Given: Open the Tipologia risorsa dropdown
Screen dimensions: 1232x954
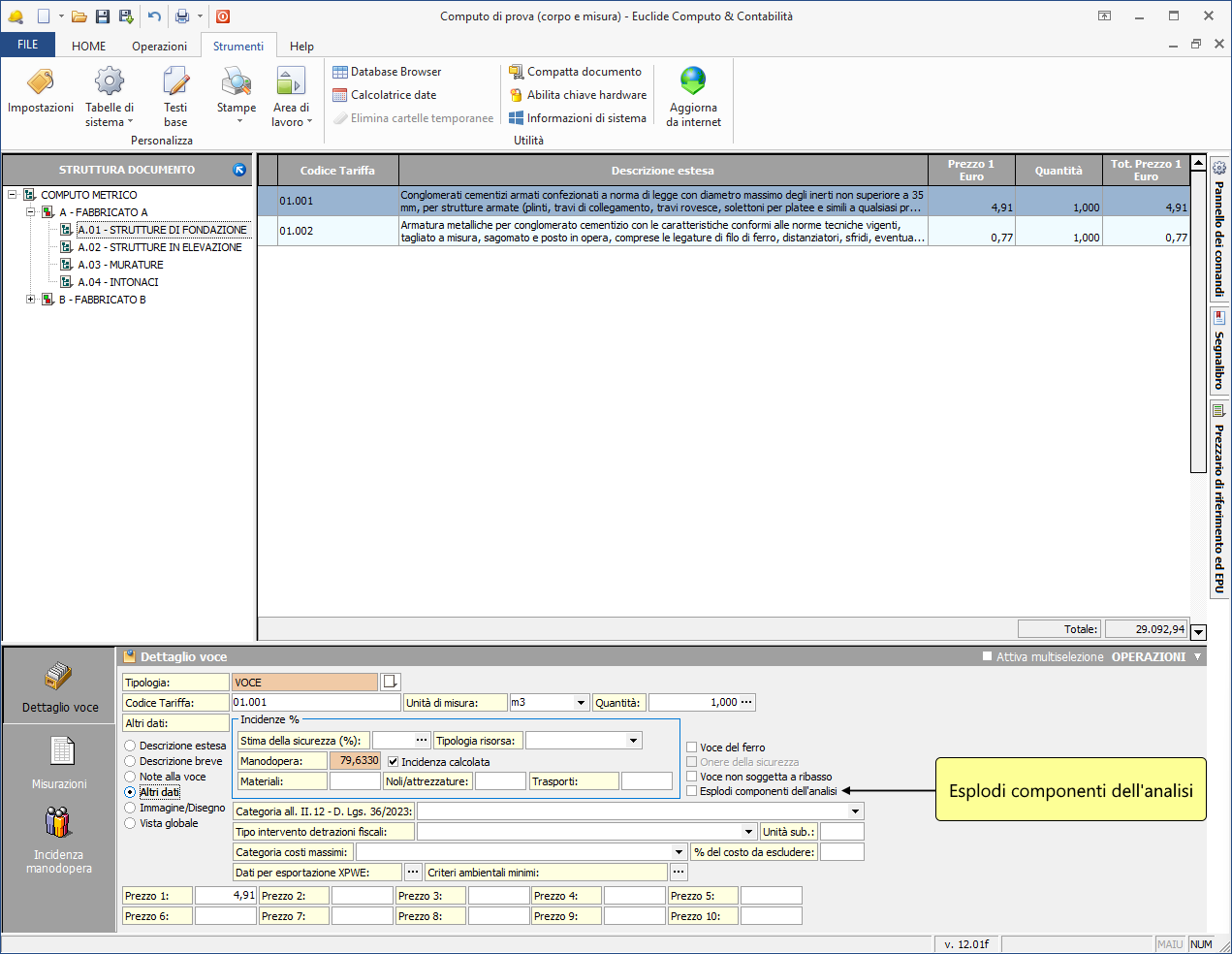Looking at the screenshot, I should coord(633,741).
